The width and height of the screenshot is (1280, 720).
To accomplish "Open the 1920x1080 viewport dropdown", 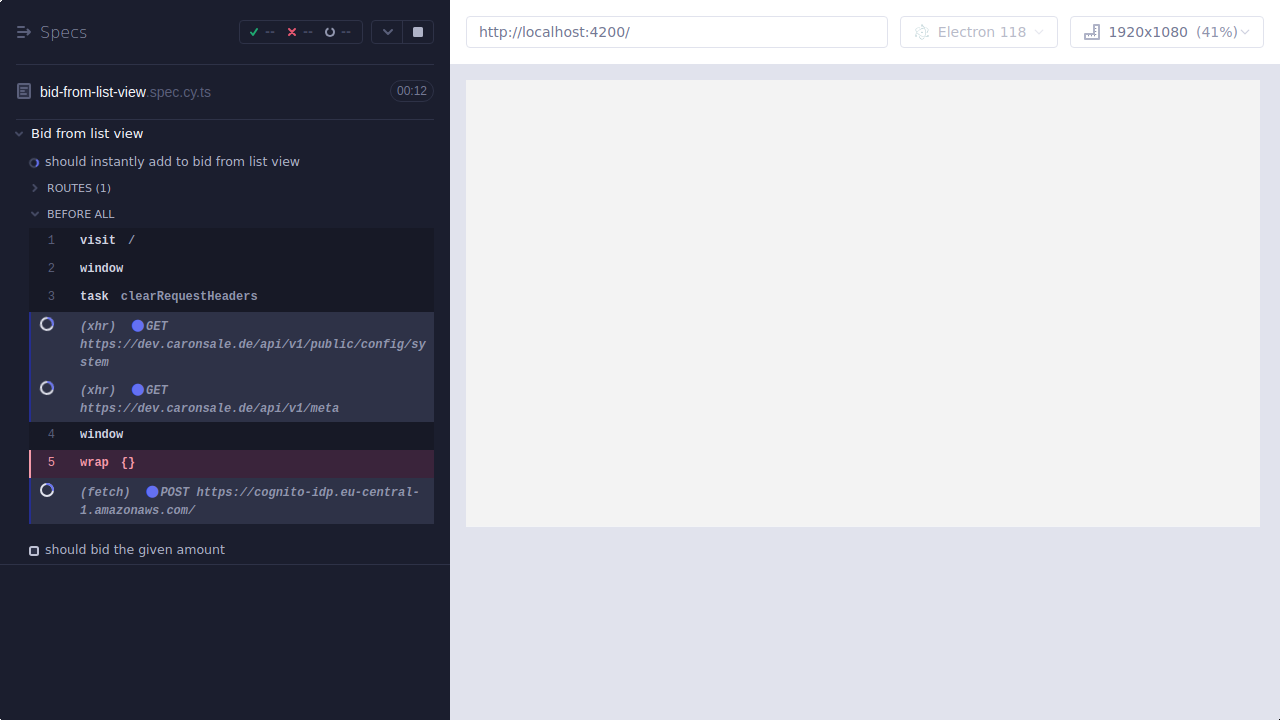I will (1166, 31).
